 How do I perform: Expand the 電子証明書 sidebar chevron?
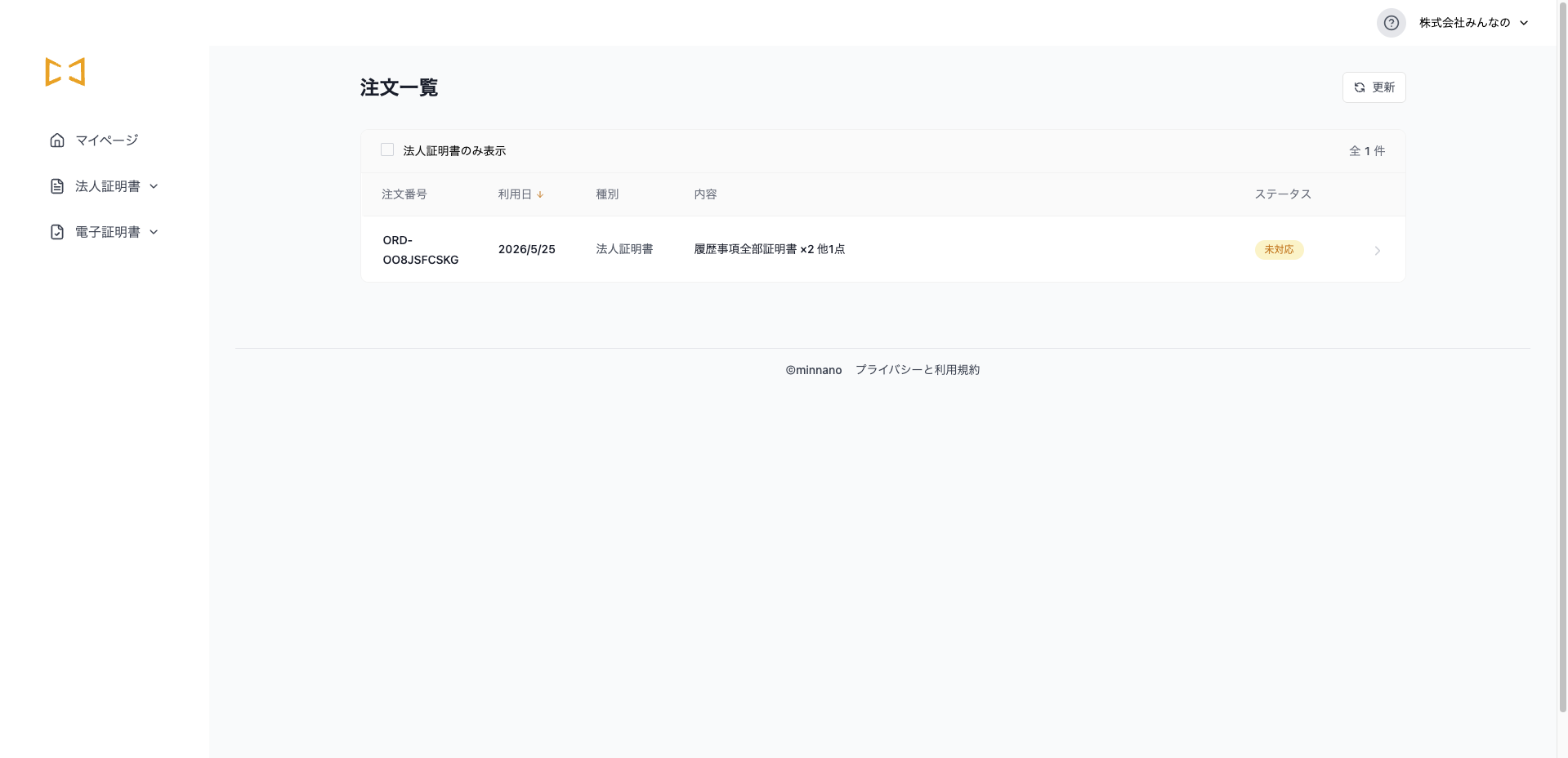[154, 232]
